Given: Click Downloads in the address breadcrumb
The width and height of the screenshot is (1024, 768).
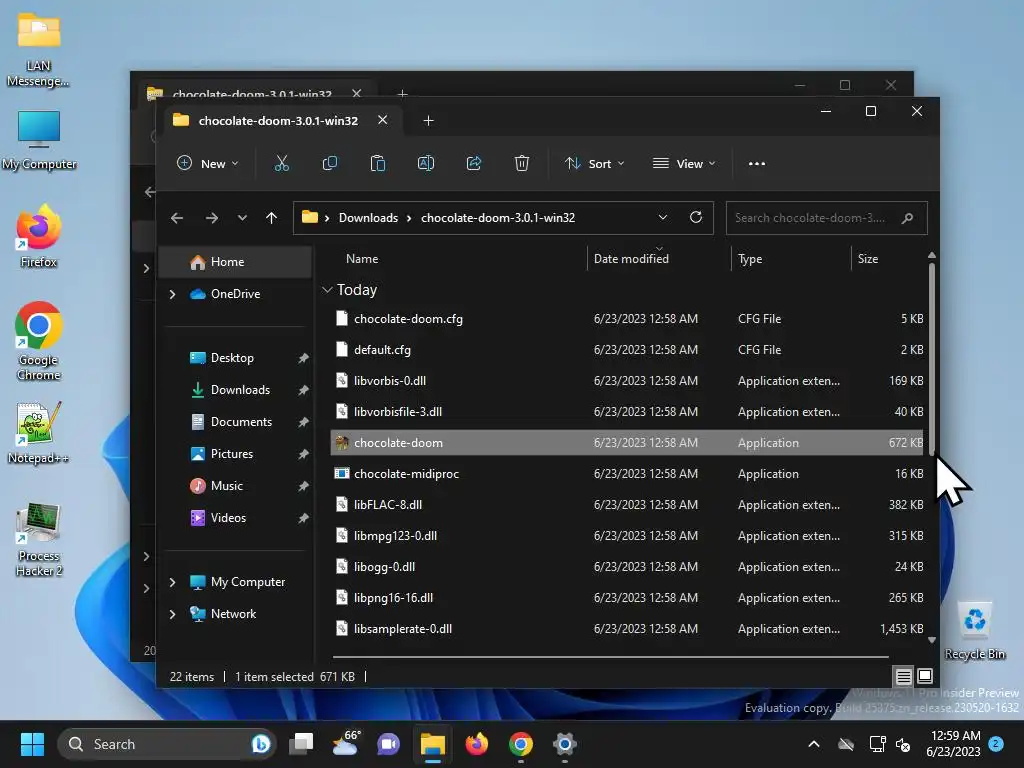Looking at the screenshot, I should [368, 218].
